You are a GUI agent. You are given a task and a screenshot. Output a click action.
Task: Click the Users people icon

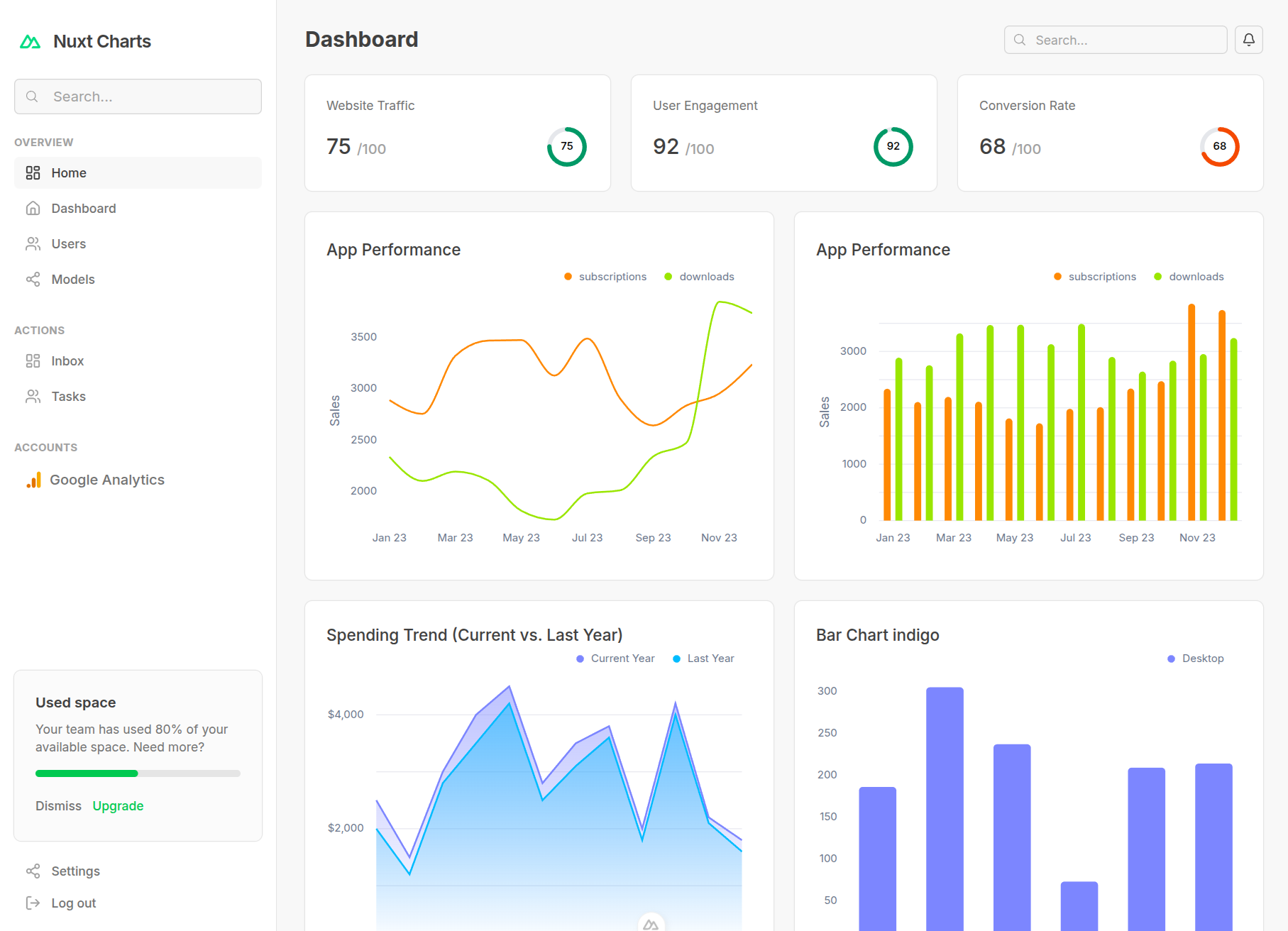(x=33, y=243)
